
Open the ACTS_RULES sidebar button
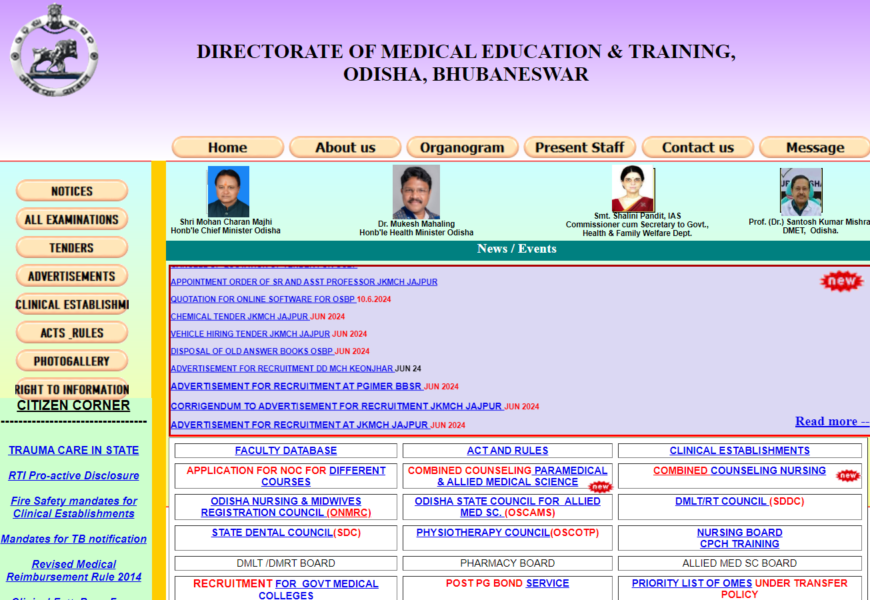pos(72,332)
